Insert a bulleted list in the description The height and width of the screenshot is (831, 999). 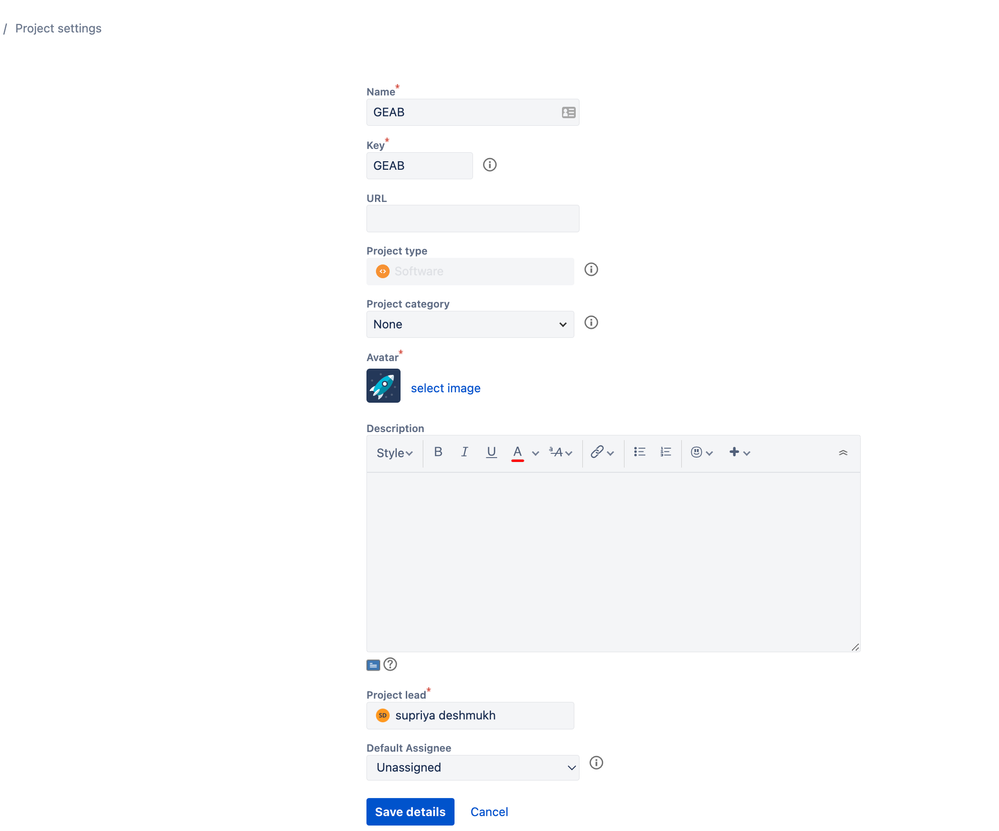[639, 452]
